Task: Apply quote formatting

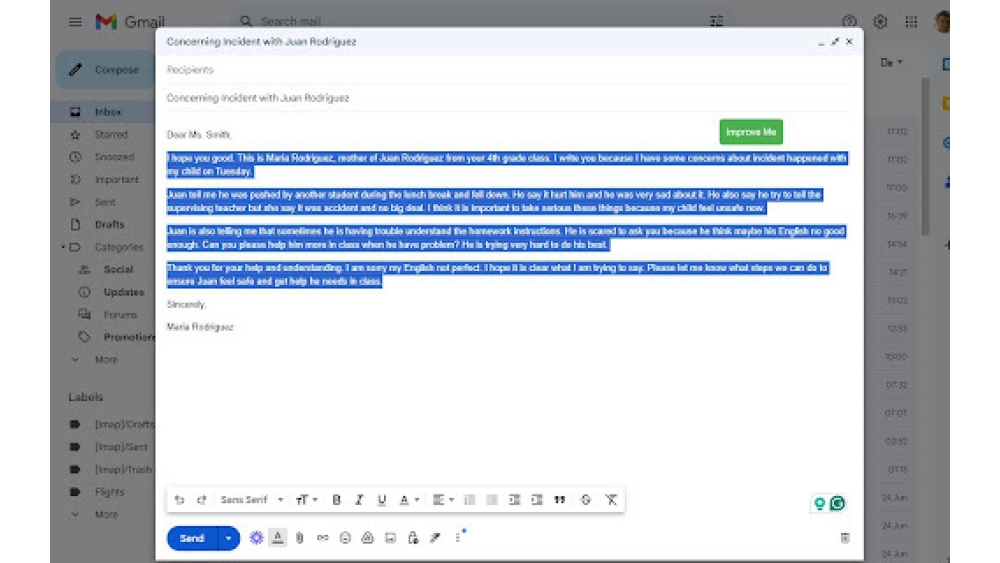Action: 559,500
